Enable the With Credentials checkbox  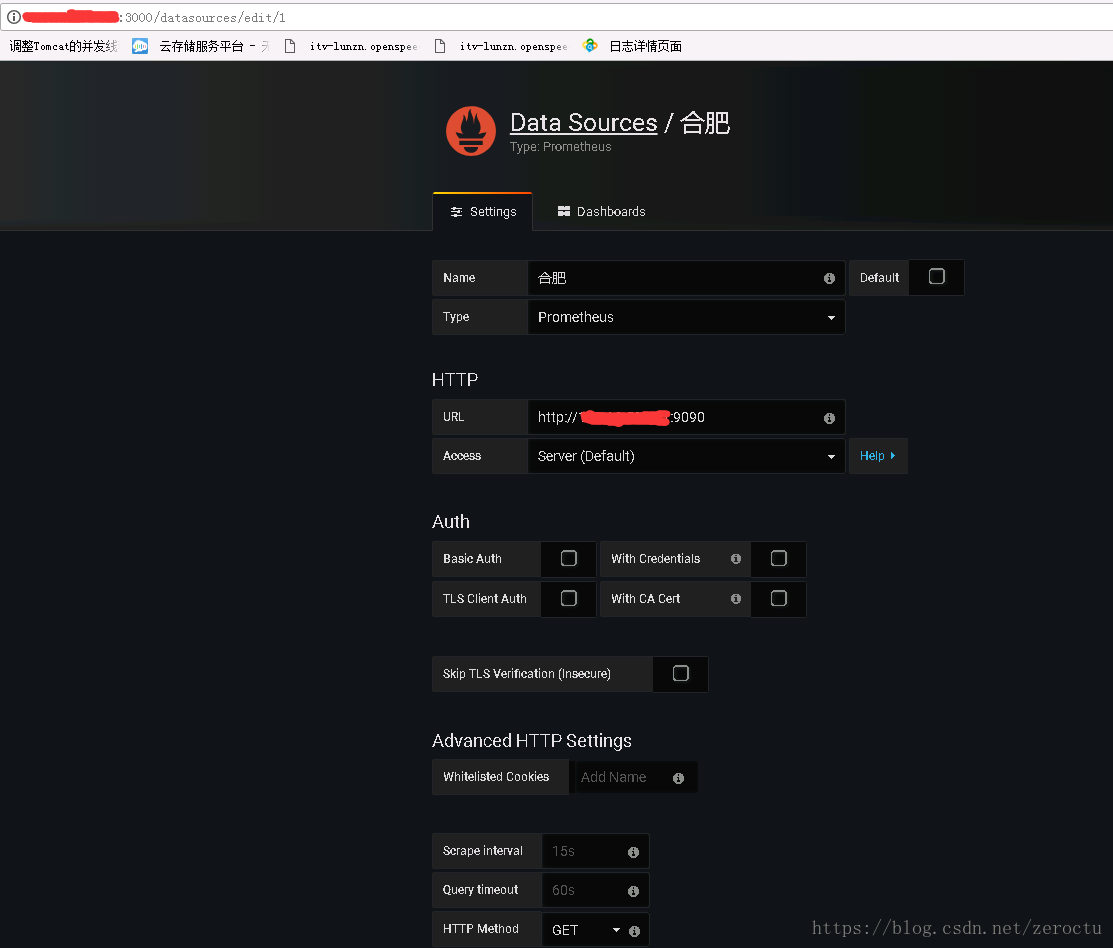[779, 558]
